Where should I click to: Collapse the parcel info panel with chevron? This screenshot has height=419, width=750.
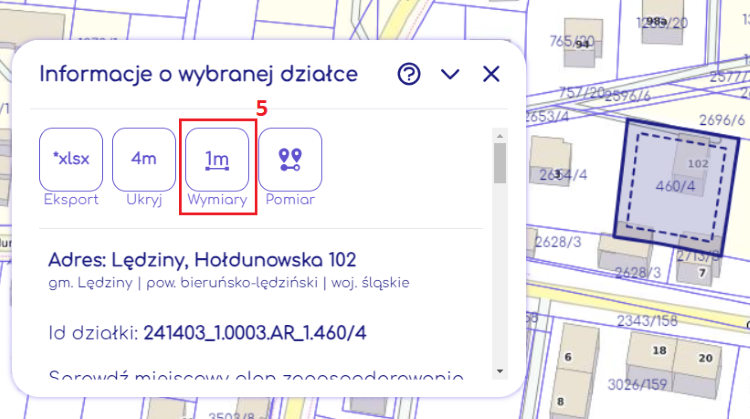coord(450,74)
